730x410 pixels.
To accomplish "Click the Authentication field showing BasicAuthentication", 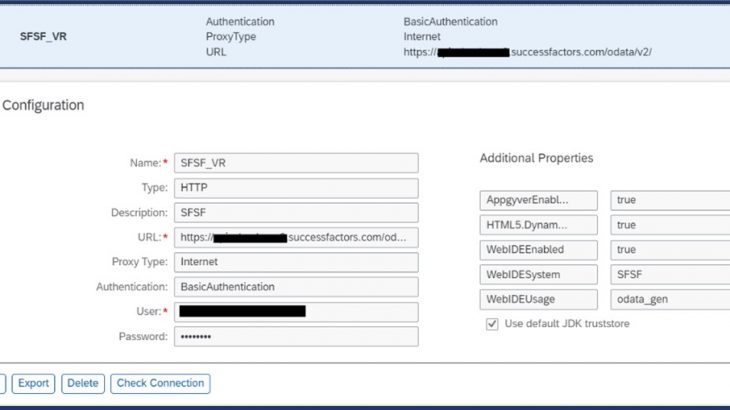I will [296, 287].
